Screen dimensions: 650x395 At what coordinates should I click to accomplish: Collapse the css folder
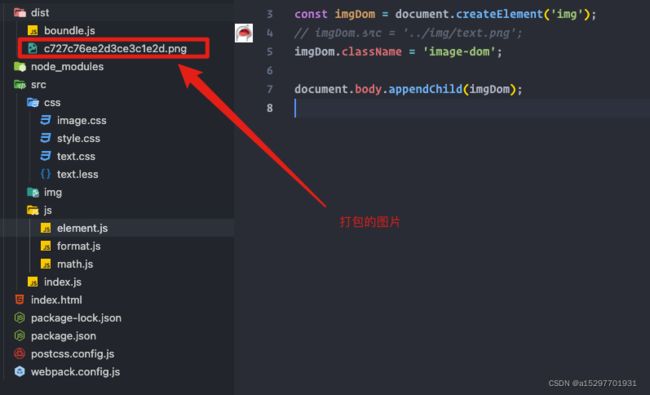point(52,102)
